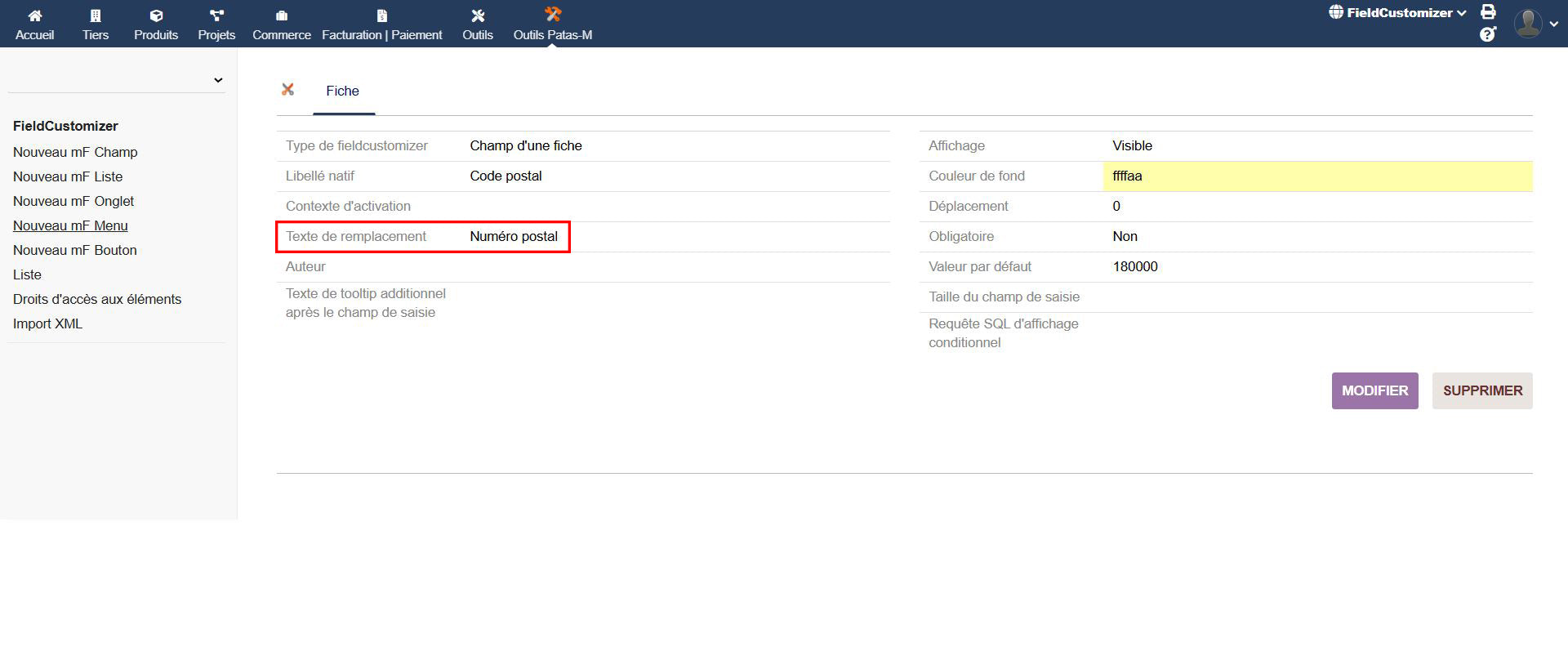The width and height of the screenshot is (1568, 669).
Task: Open Nouveau mF Menu link
Action: [x=70, y=225]
